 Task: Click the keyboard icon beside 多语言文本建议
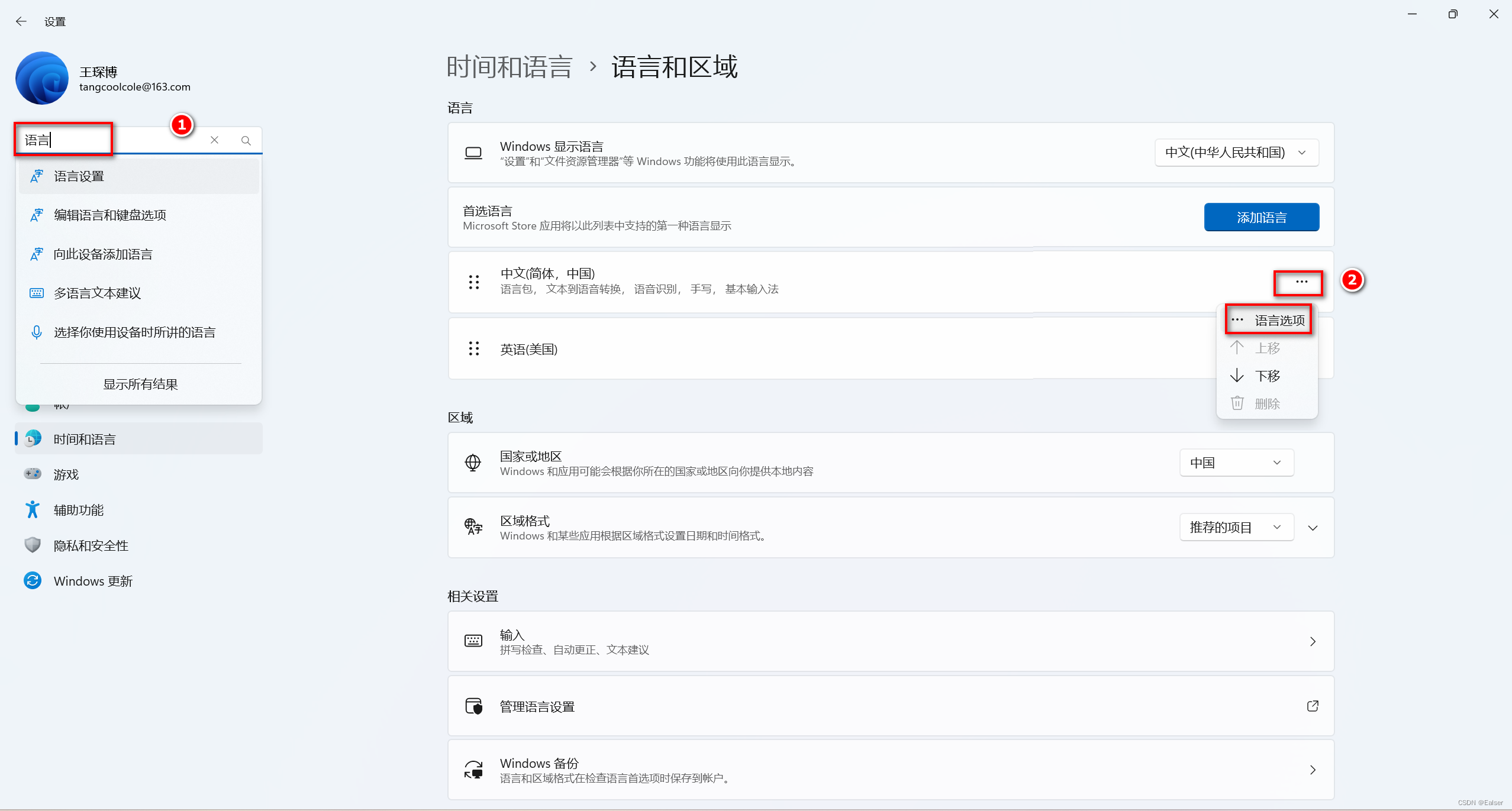[x=36, y=293]
